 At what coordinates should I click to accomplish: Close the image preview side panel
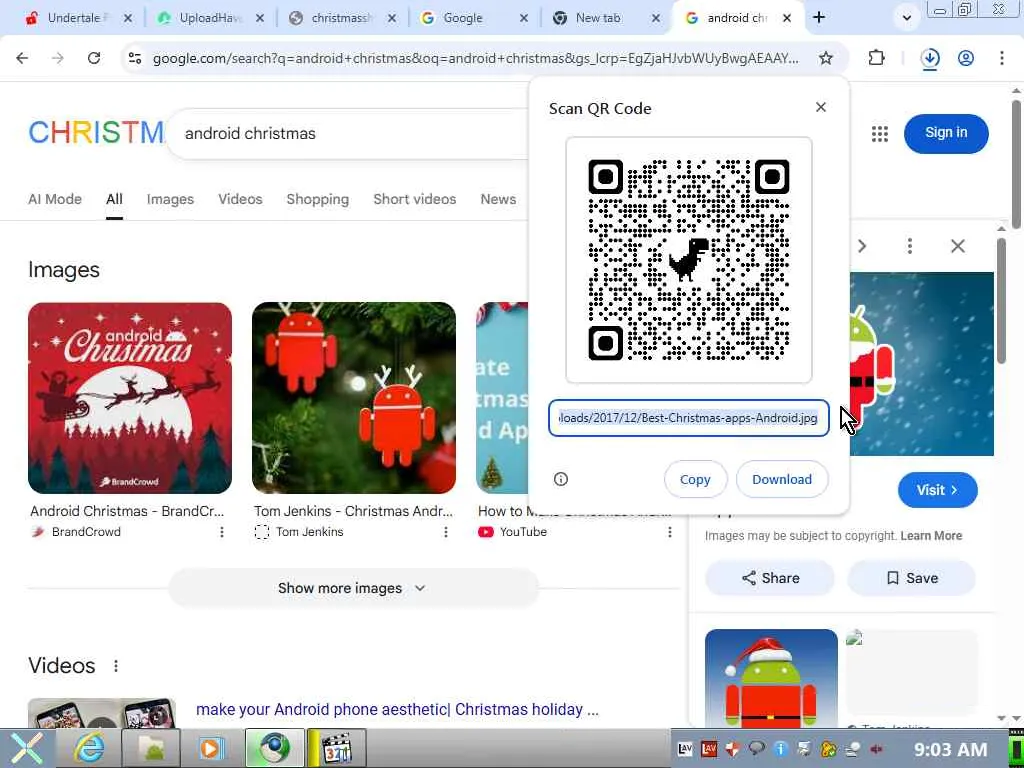point(957,246)
